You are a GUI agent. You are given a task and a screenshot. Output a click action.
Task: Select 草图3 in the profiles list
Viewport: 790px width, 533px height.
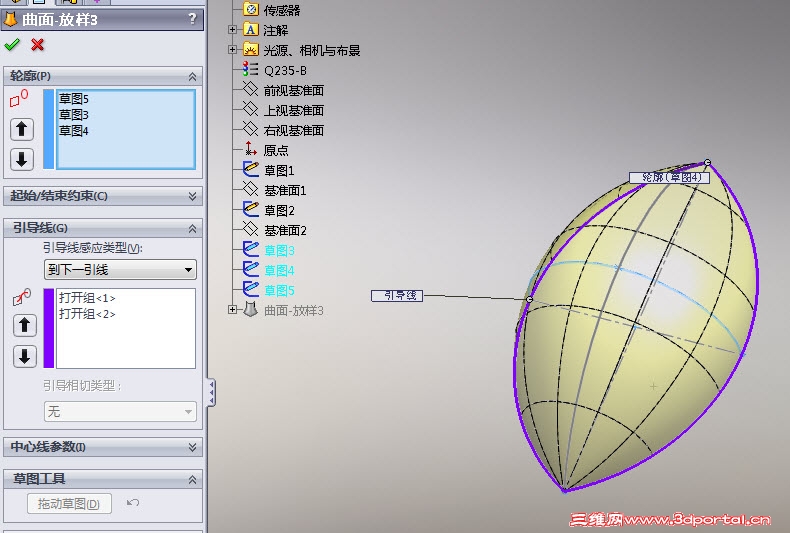74,115
